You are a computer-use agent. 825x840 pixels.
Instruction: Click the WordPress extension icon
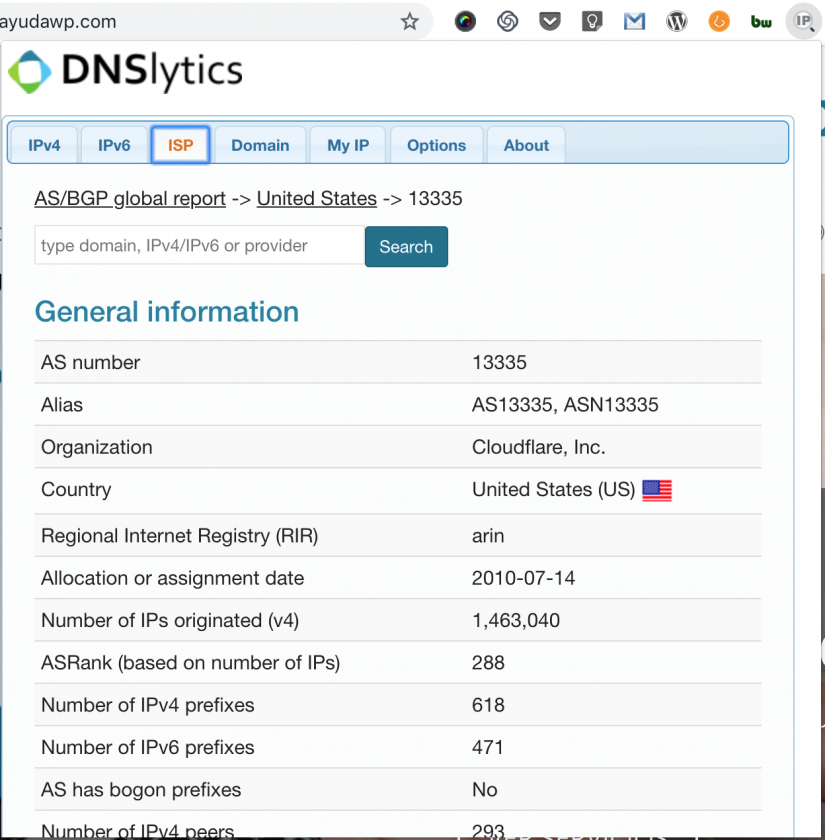click(x=677, y=21)
